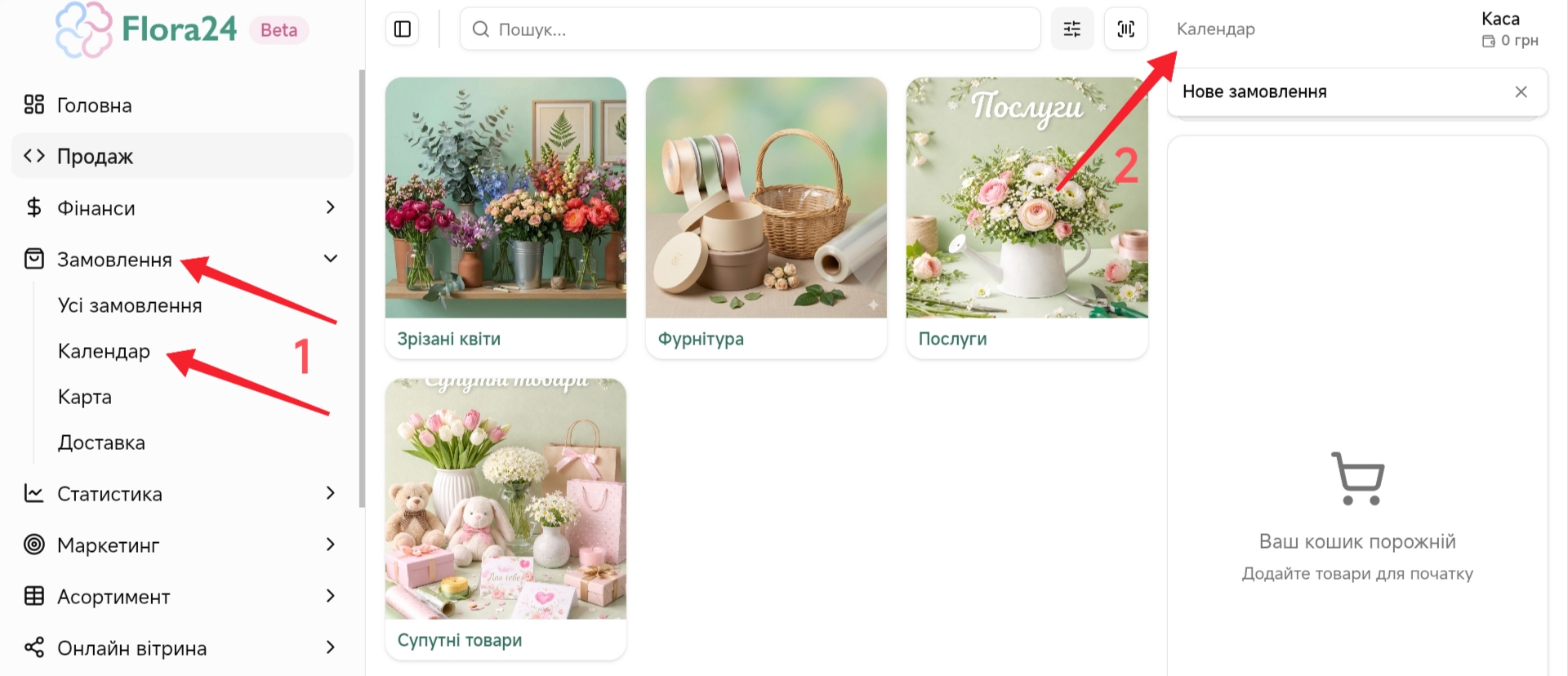Click the barcode scanner icon
The height and width of the screenshot is (676, 1568).
tap(1125, 29)
